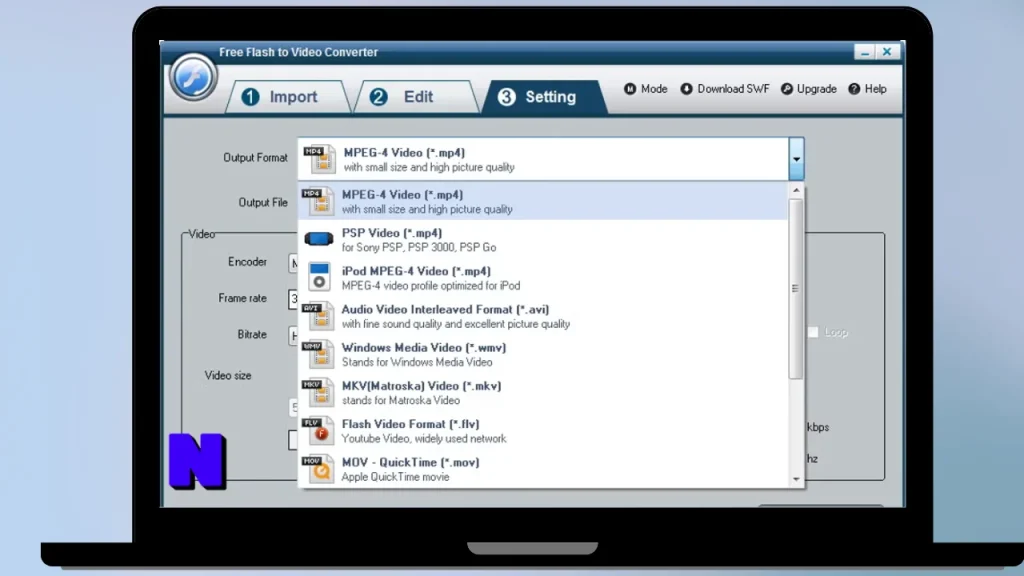Choose MPEG-4 Video (*.mp4) from list
Screen dimensions: 1024x576
[543, 201]
